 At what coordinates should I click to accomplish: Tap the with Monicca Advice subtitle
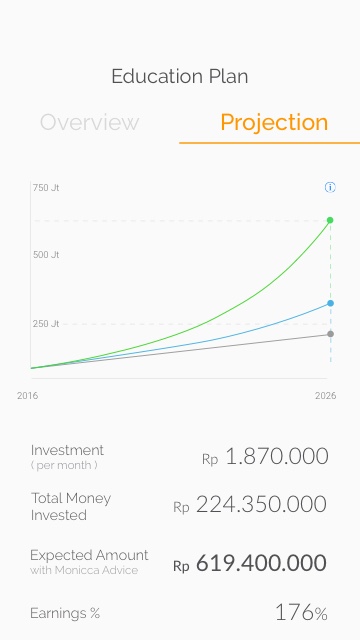pyautogui.click(x=84, y=570)
